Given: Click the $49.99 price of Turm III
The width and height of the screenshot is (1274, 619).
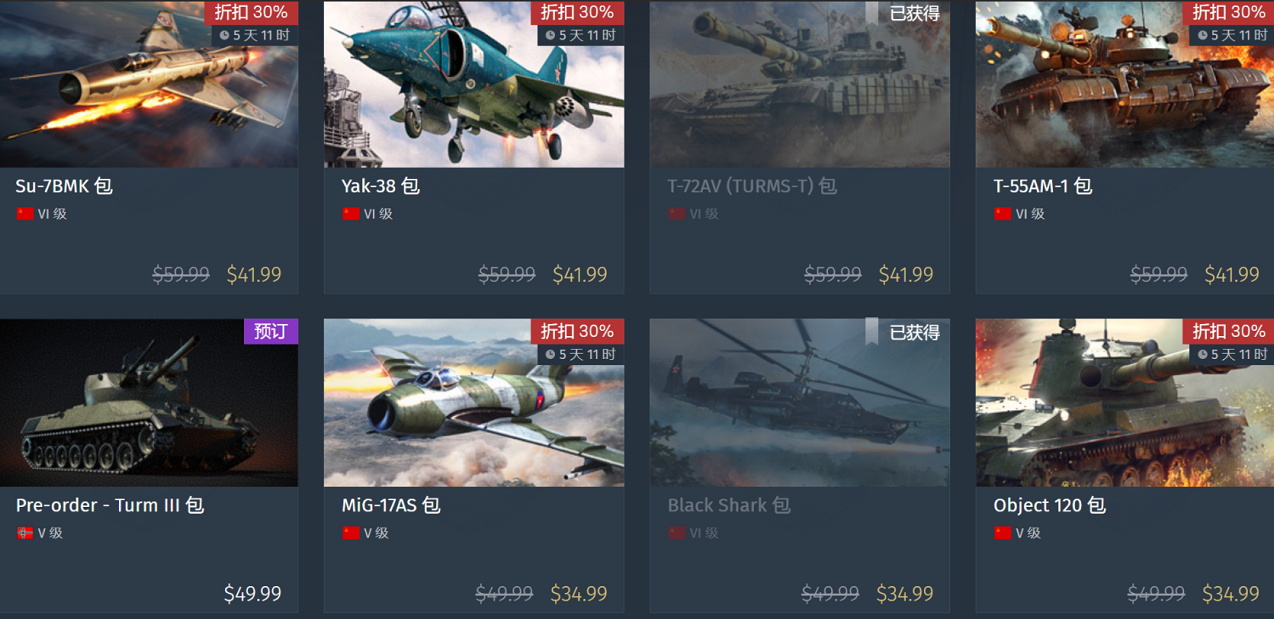Looking at the screenshot, I should click(x=253, y=594).
